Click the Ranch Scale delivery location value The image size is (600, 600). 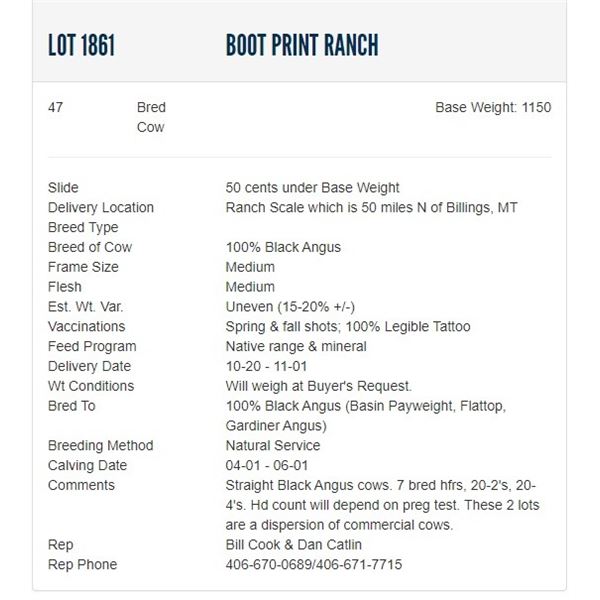(371, 208)
